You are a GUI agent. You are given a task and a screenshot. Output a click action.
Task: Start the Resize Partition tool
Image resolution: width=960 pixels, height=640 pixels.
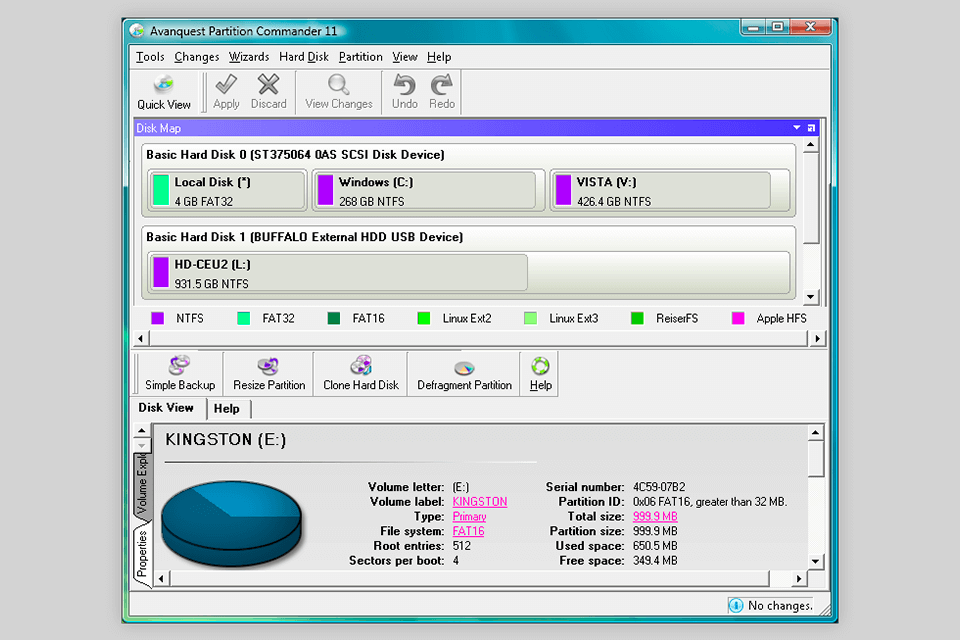[269, 374]
